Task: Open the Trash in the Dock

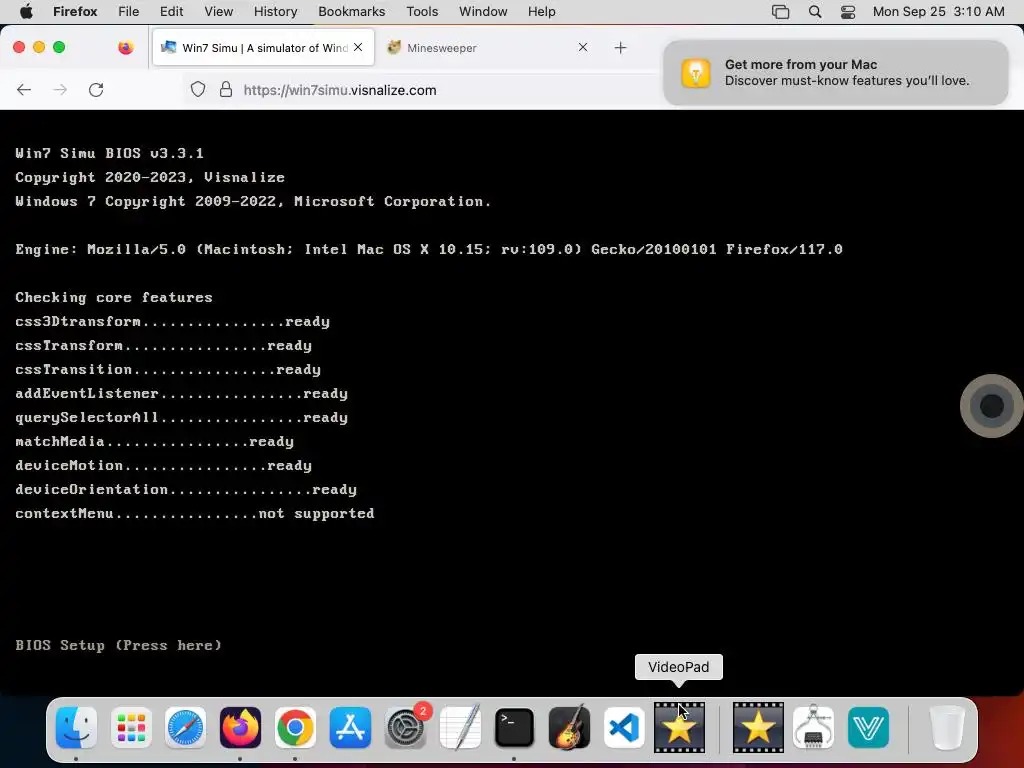Action: [947, 727]
